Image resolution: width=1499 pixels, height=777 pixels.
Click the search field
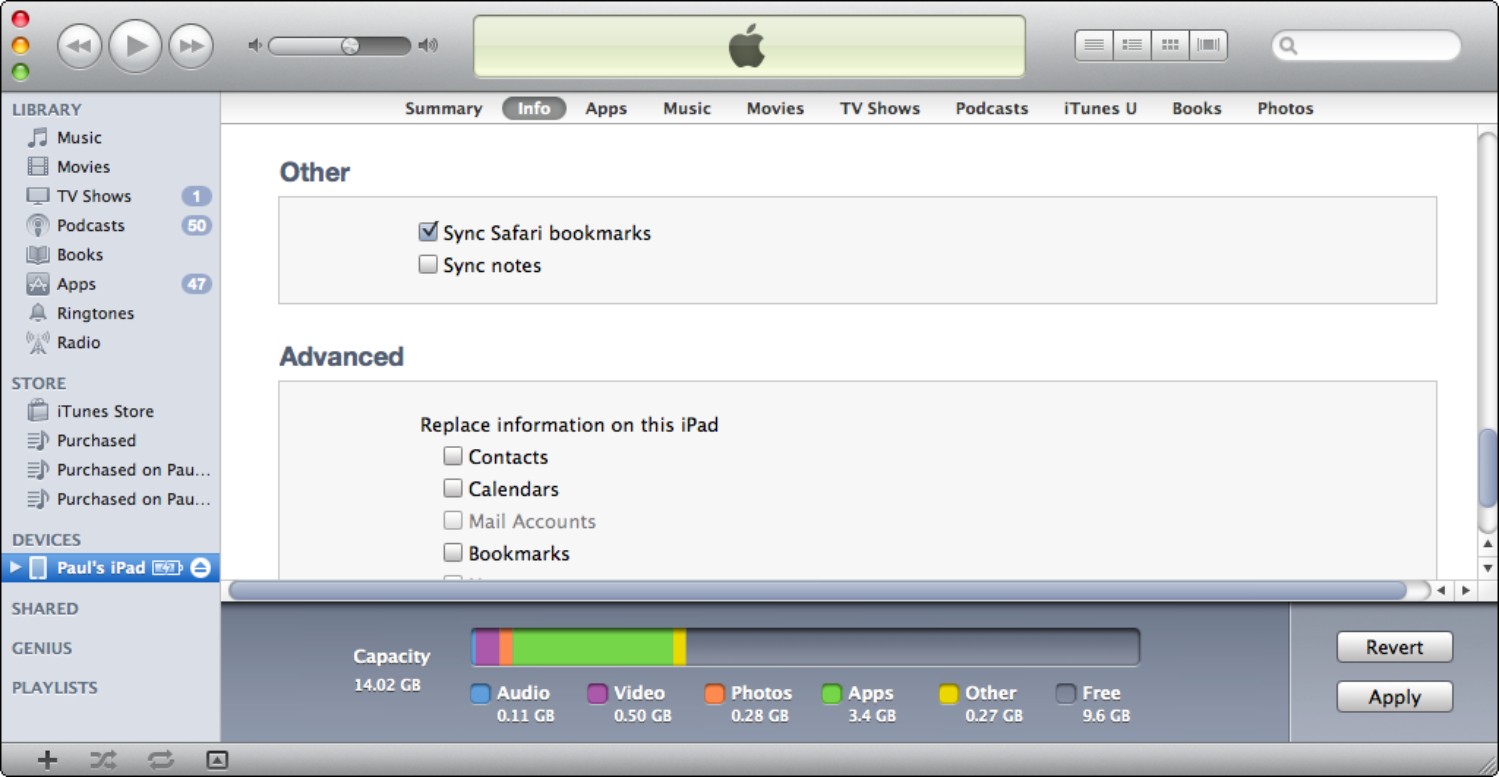pos(1366,45)
